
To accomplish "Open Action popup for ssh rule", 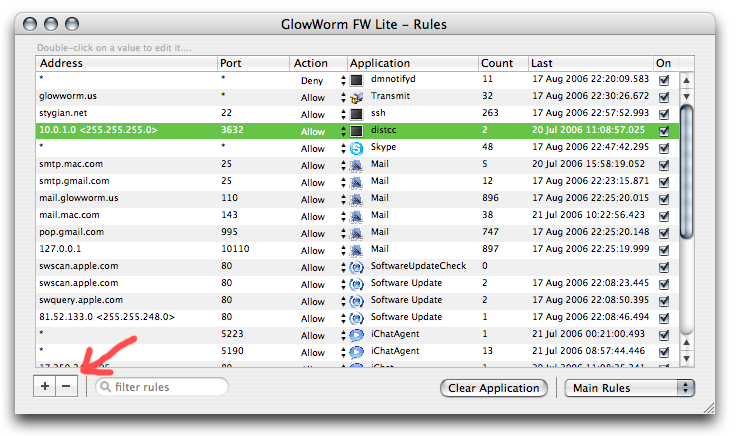I will click(343, 114).
